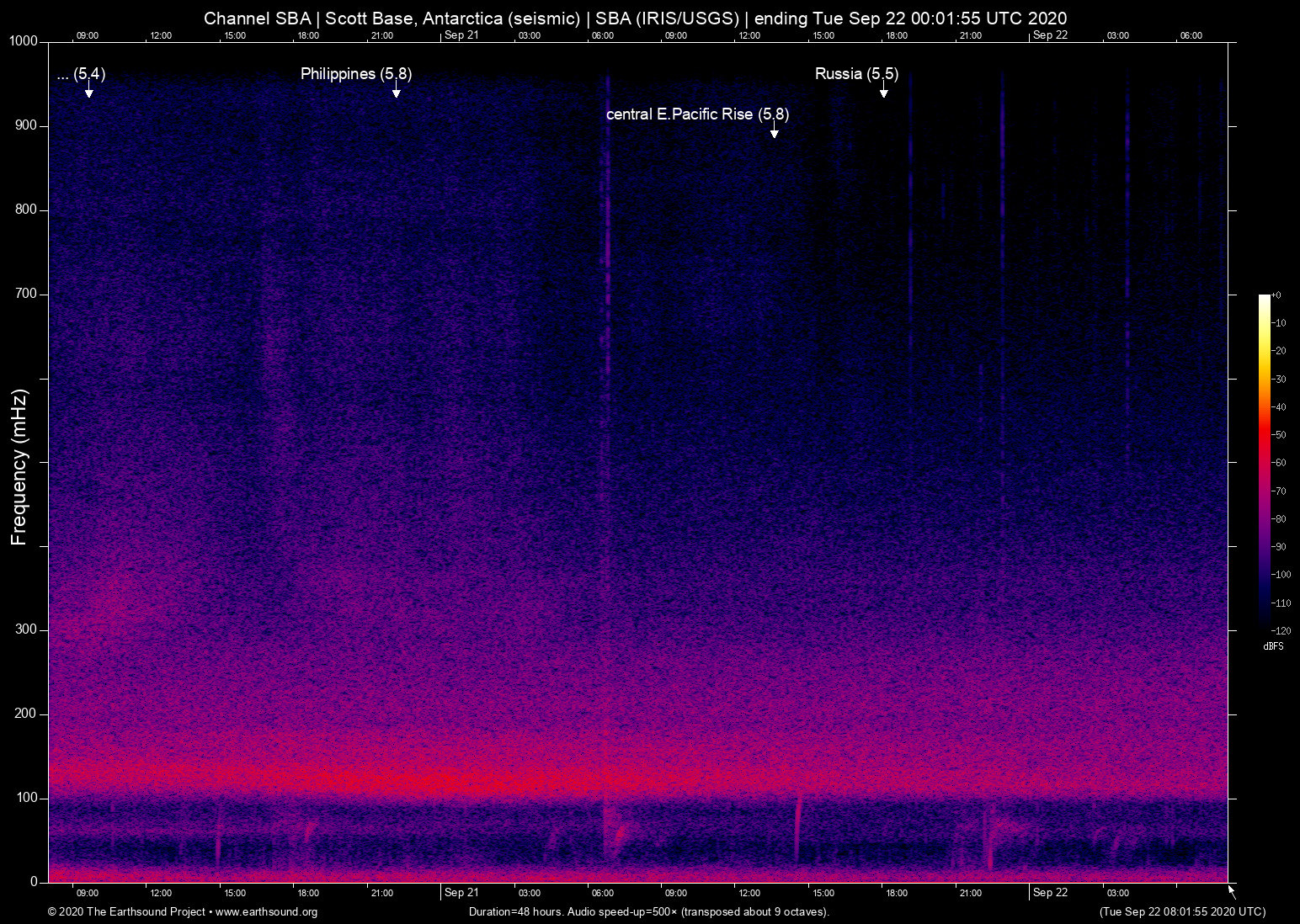Viewport: 1300px width, 924px height.
Task: Click the Sep 22 date marker on top axis
Action: [x=1050, y=35]
